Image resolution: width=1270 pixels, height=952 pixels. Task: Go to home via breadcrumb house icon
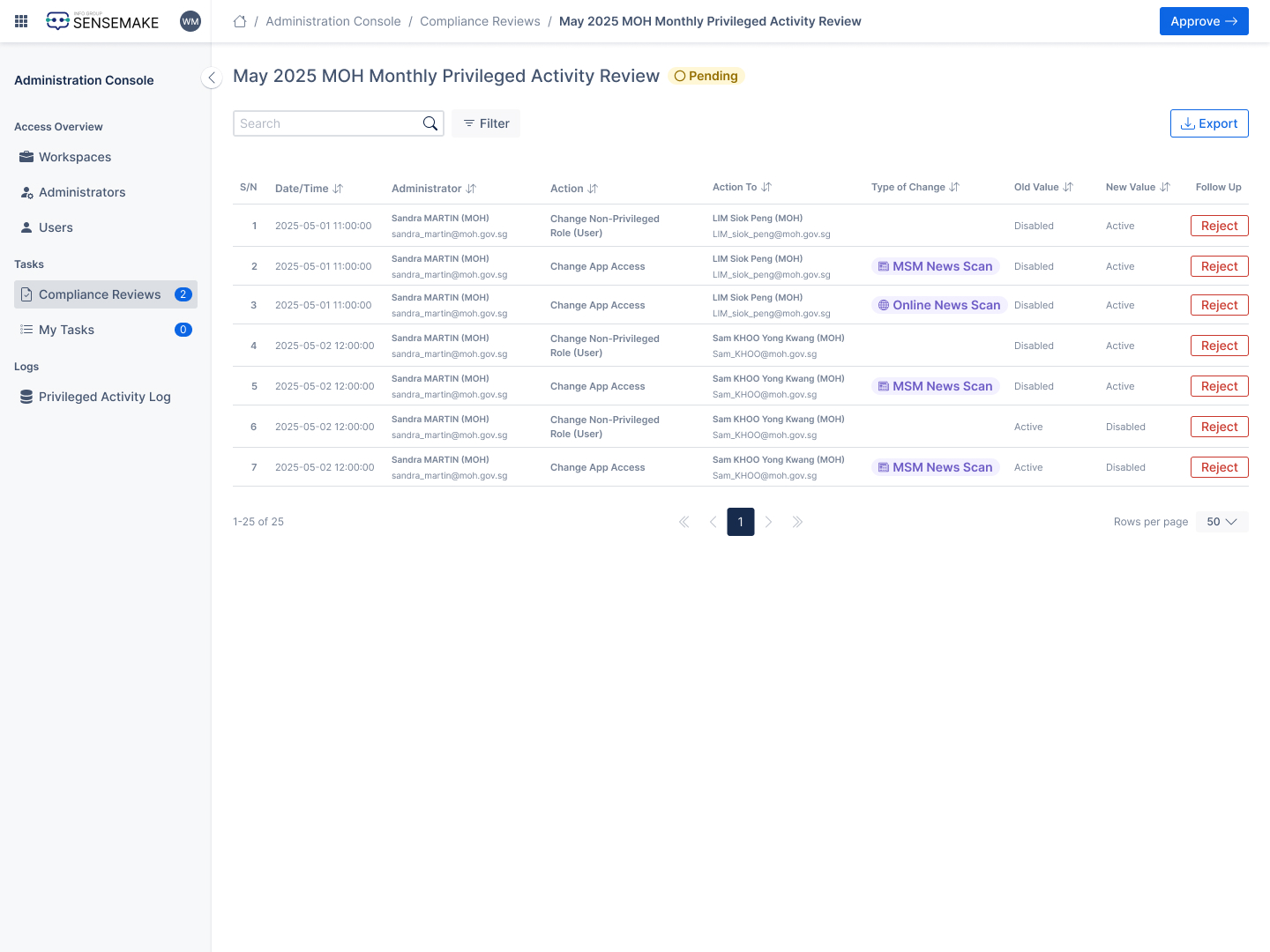pos(240,21)
